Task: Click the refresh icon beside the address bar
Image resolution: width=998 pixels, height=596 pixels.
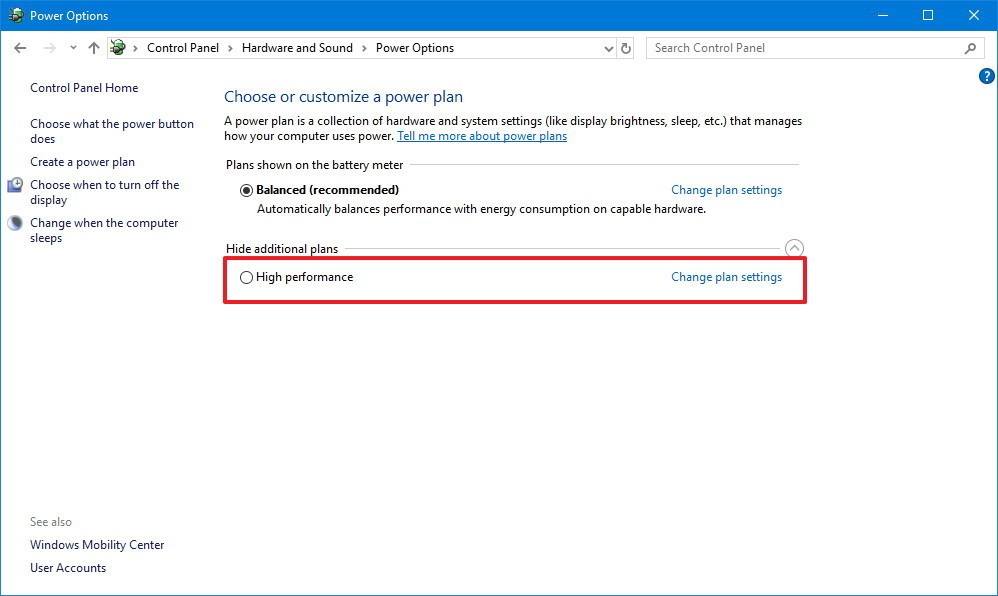Action: [x=626, y=48]
